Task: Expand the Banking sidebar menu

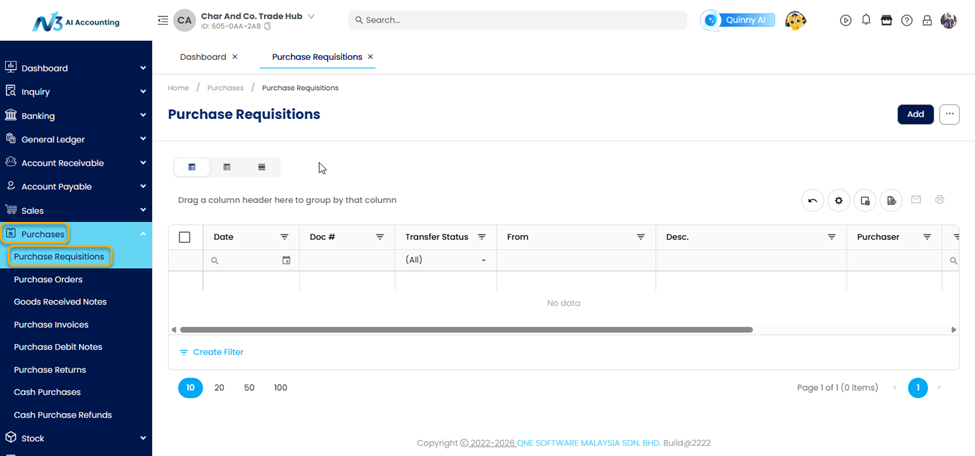Action: tap(76, 116)
